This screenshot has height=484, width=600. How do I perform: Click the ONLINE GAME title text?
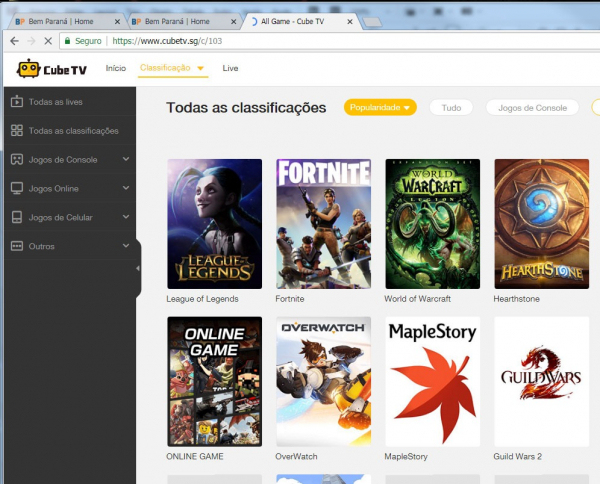click(195, 456)
